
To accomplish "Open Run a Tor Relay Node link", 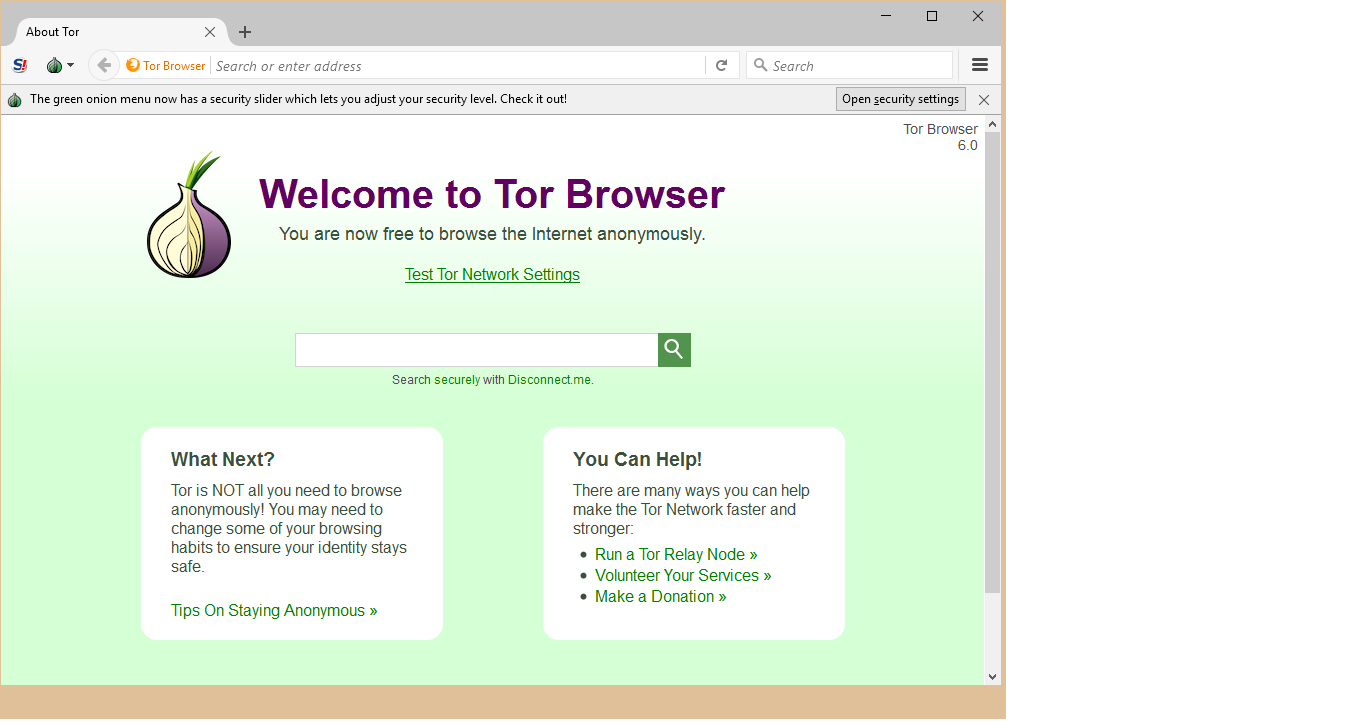I will pyautogui.click(x=676, y=554).
